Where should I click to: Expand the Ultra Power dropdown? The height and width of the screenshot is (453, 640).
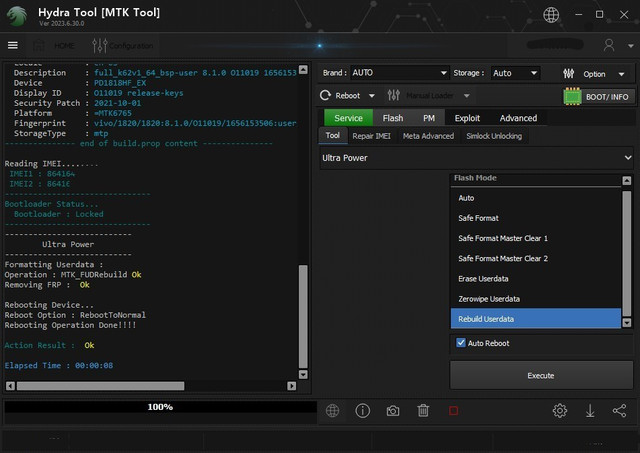[x=476, y=158]
